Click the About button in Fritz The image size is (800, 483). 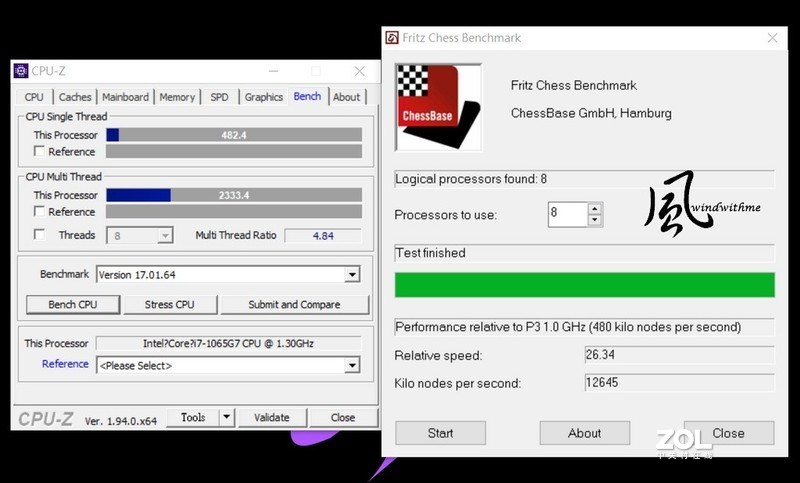585,433
